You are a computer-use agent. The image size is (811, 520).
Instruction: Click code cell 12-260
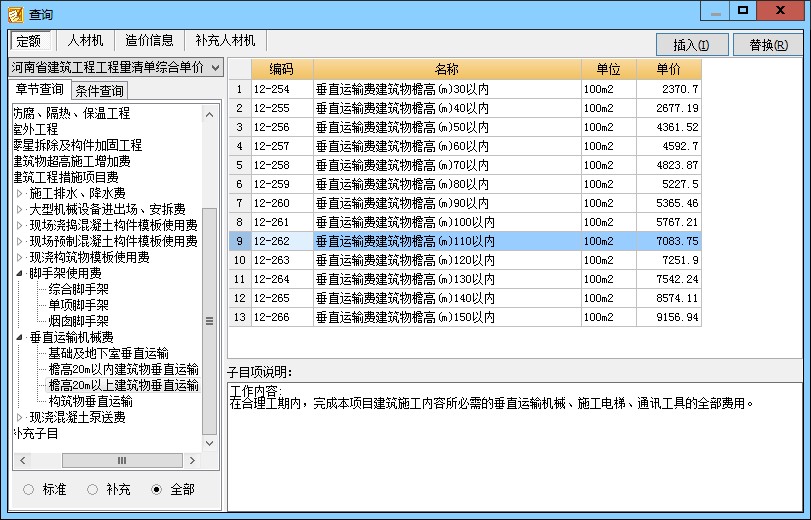click(282, 203)
